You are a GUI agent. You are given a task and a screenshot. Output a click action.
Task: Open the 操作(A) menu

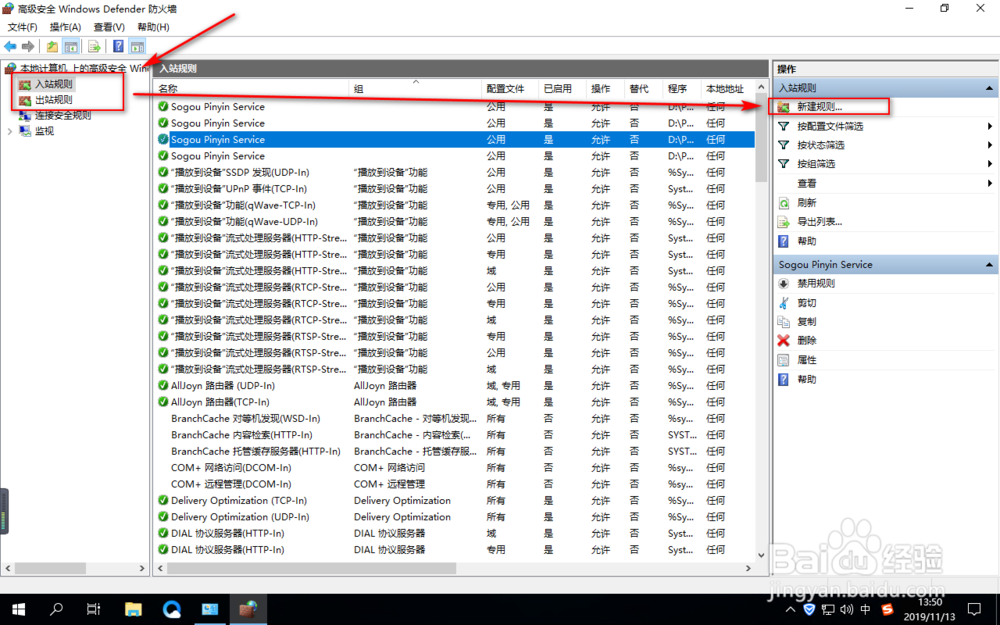pyautogui.click(x=65, y=27)
